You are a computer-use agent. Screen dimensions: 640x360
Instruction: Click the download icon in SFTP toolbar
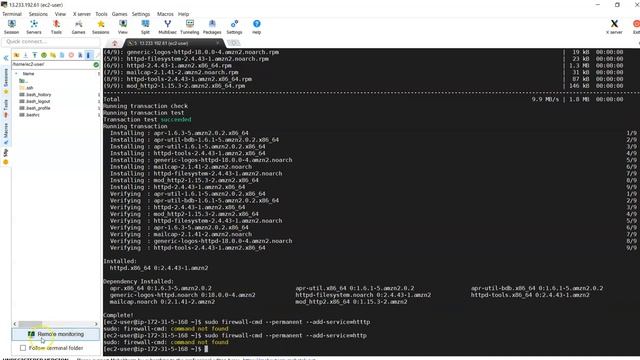tap(25, 55)
